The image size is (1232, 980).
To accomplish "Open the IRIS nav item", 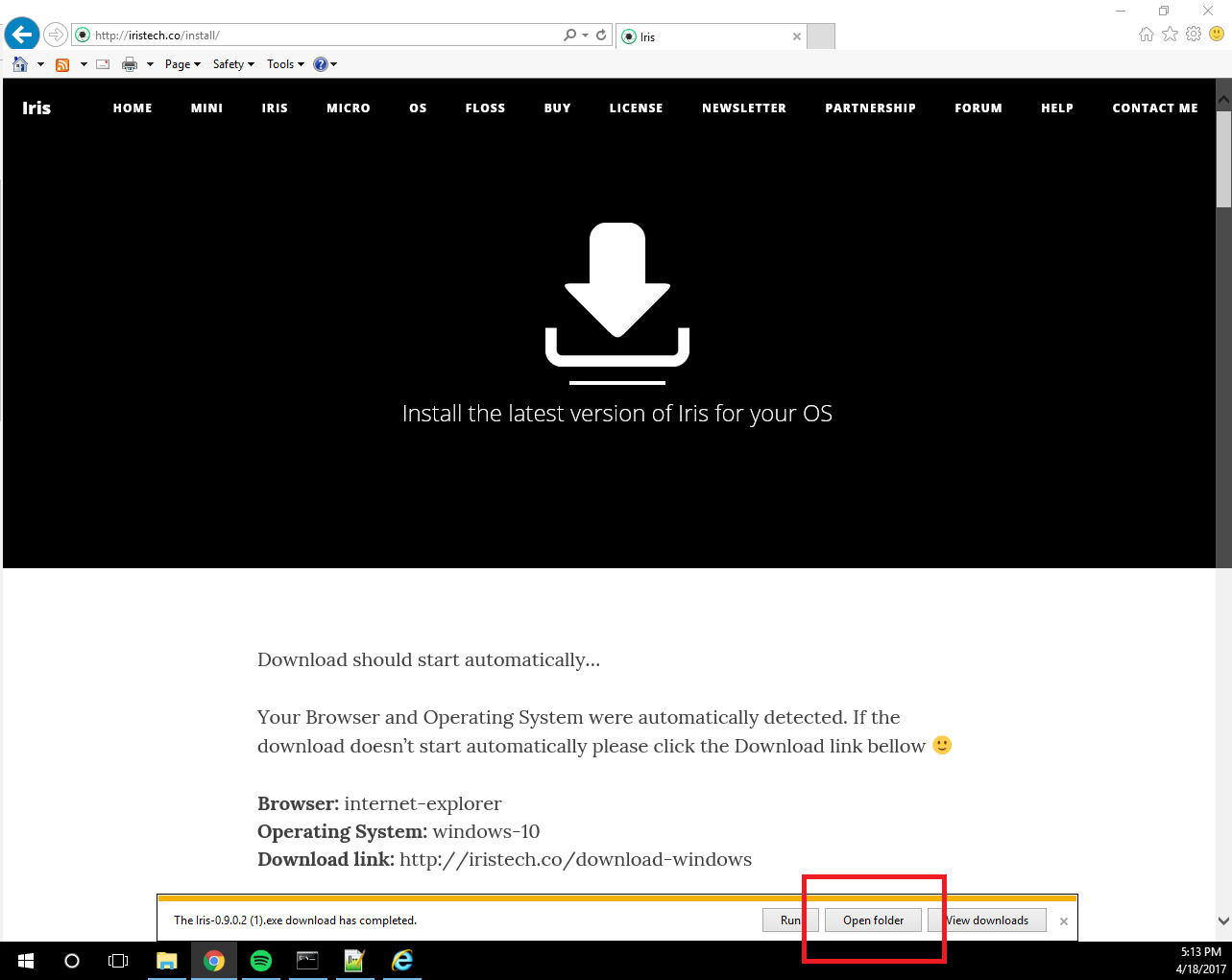I will [x=275, y=108].
